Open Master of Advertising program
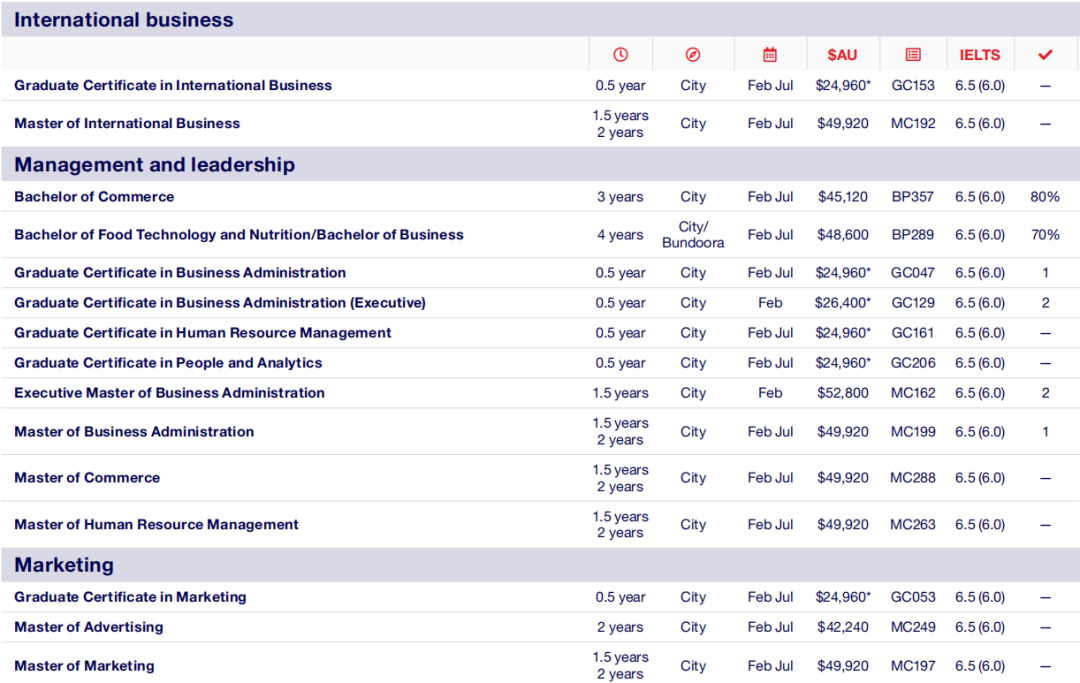The width and height of the screenshot is (1080, 683). point(89,627)
